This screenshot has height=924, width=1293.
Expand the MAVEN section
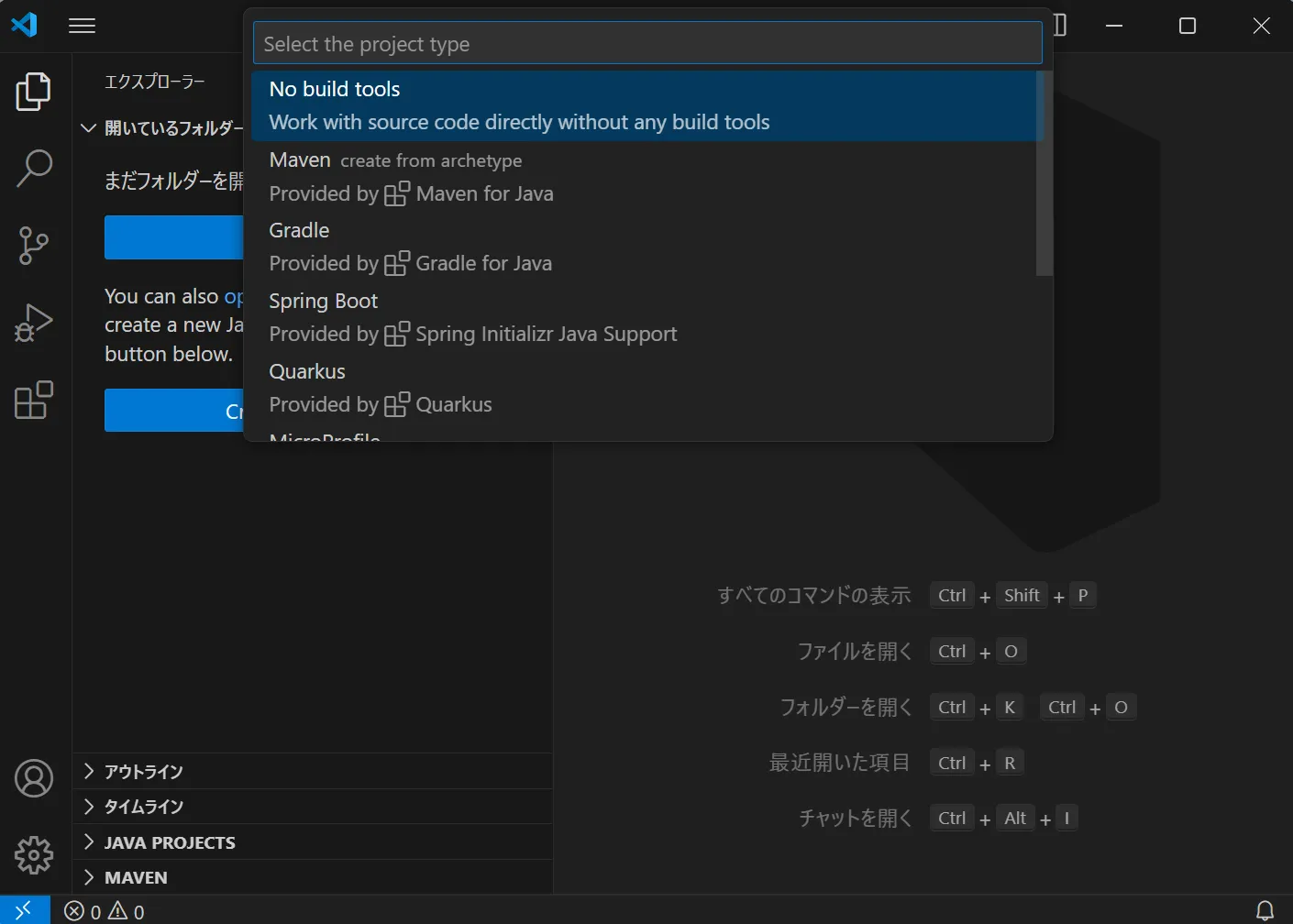click(x=313, y=877)
